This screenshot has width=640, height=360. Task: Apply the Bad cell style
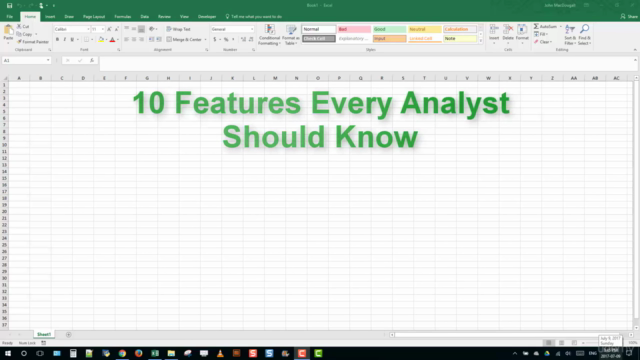[x=354, y=29]
